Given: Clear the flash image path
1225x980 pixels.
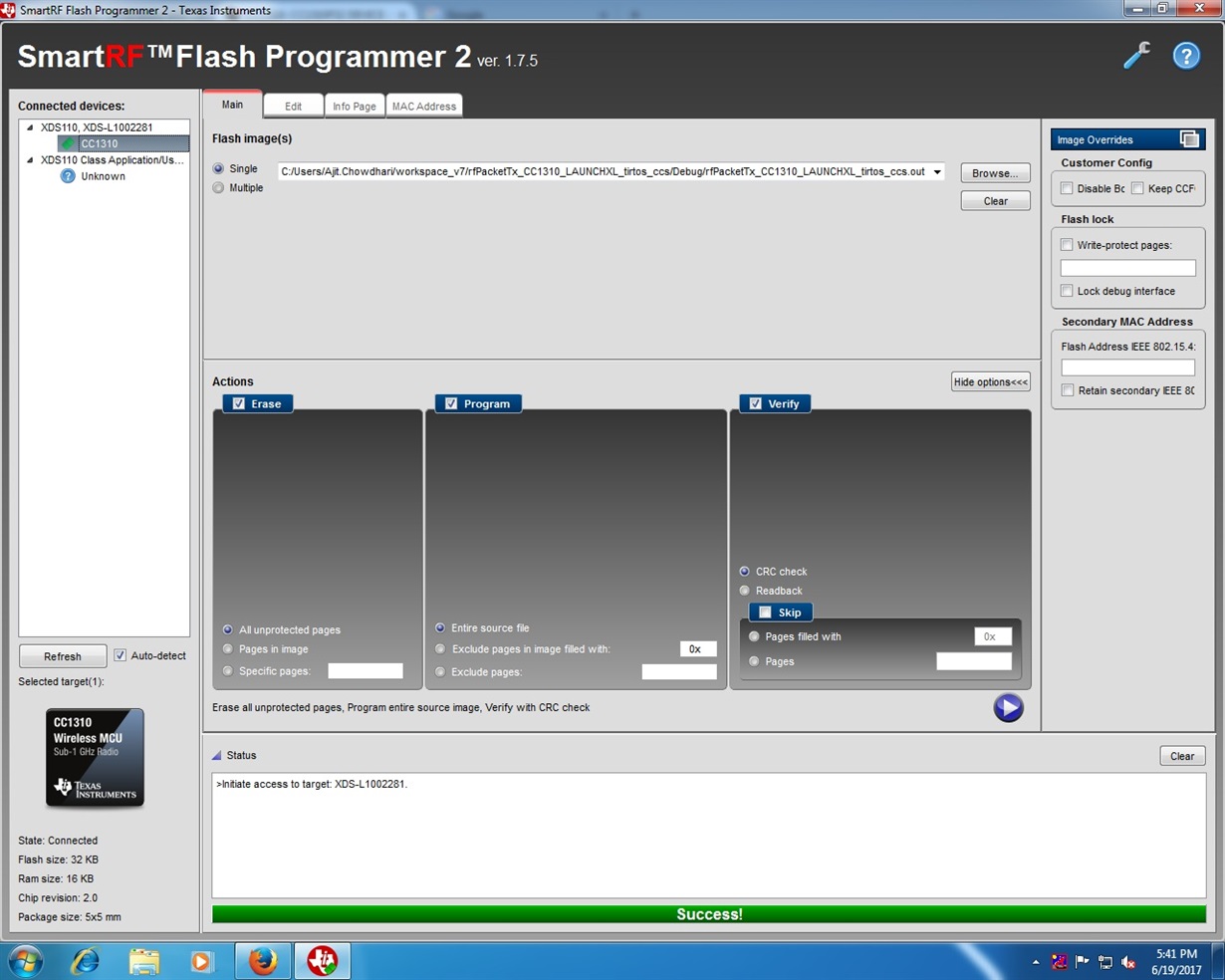Looking at the screenshot, I should coord(995,201).
